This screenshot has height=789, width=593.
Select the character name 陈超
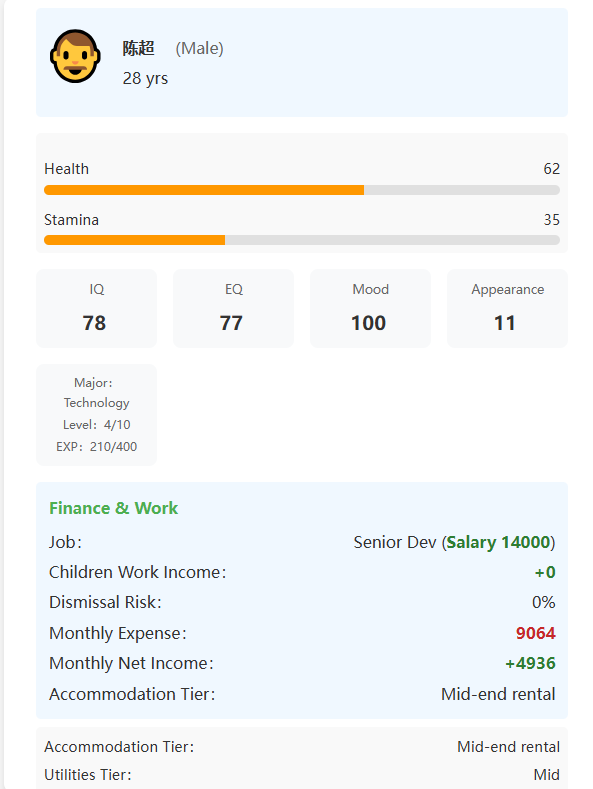tap(138, 48)
